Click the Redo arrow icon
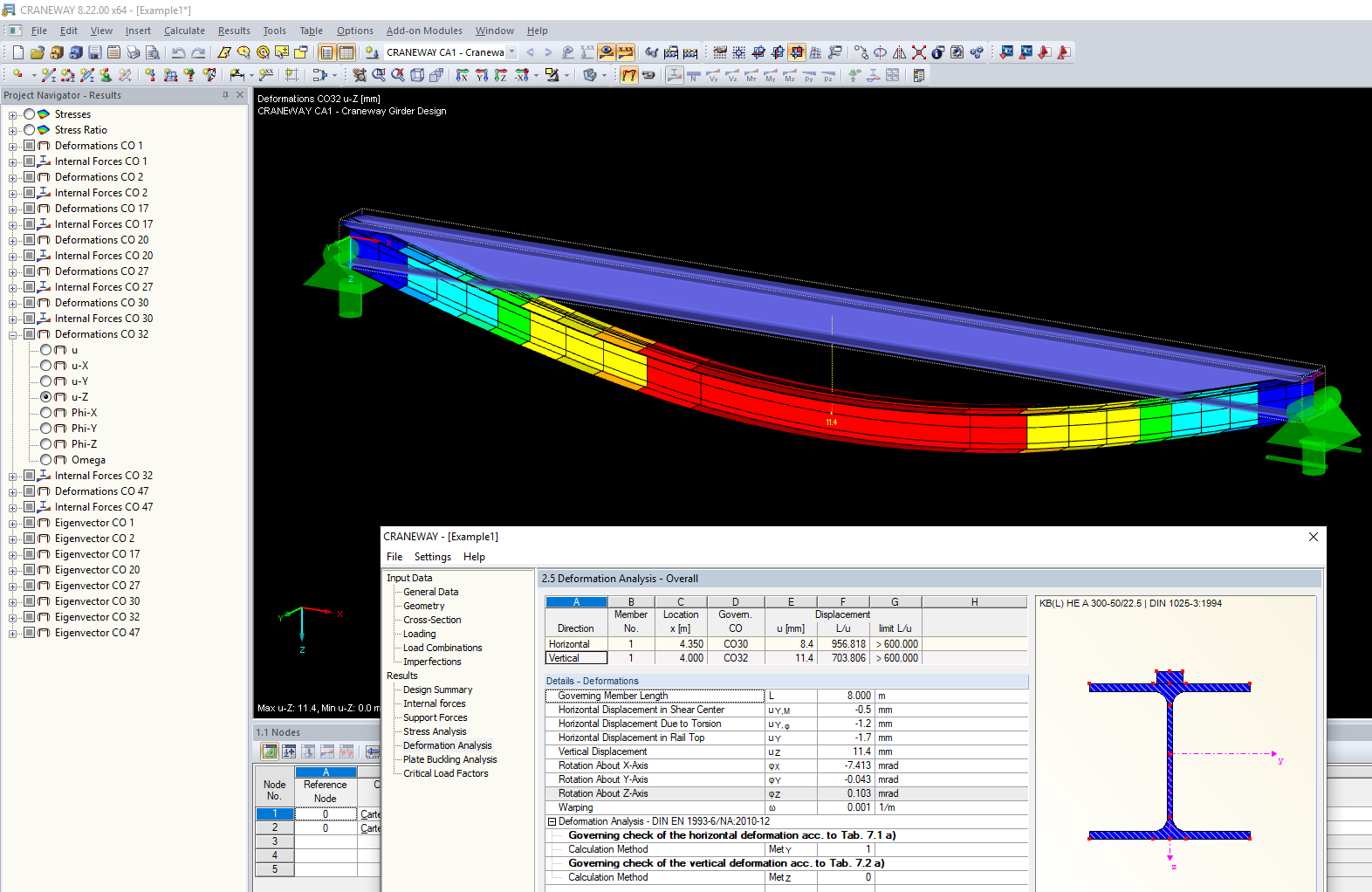The image size is (1372, 892). point(198,52)
